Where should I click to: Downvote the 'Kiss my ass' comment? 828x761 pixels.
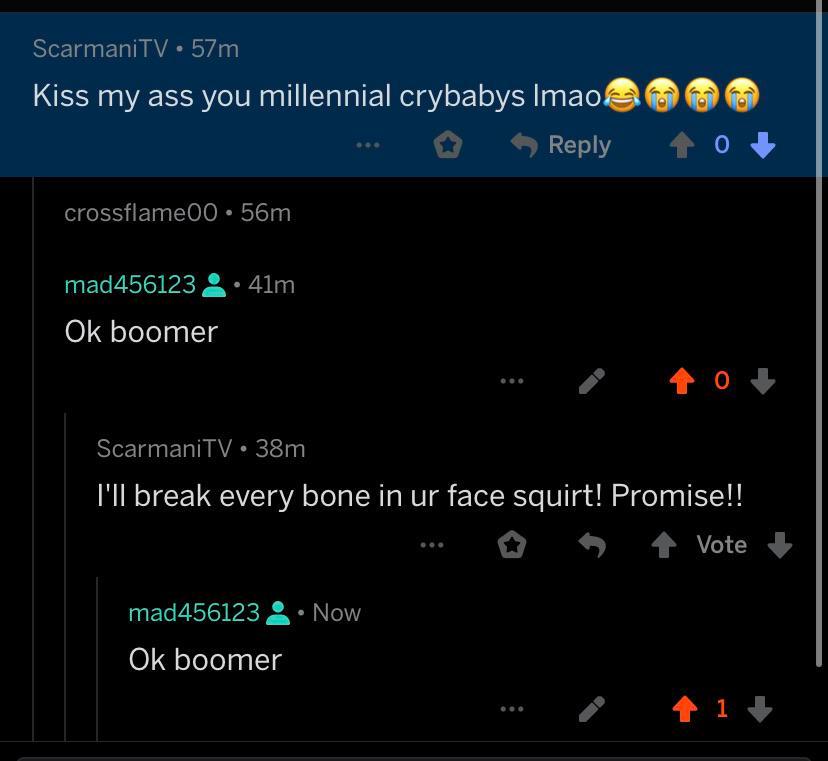(x=763, y=144)
